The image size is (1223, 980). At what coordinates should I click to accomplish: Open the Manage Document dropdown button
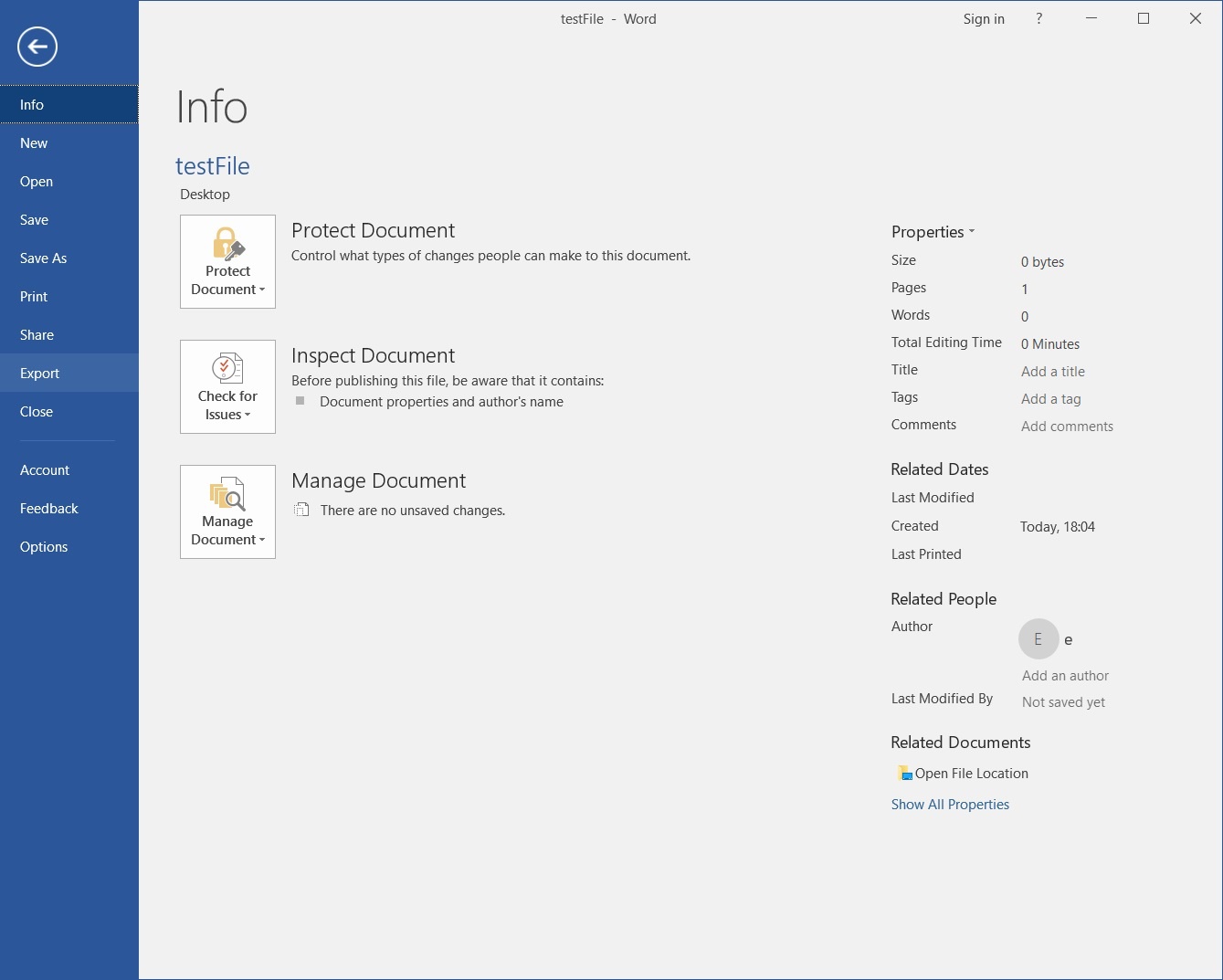coord(227,511)
